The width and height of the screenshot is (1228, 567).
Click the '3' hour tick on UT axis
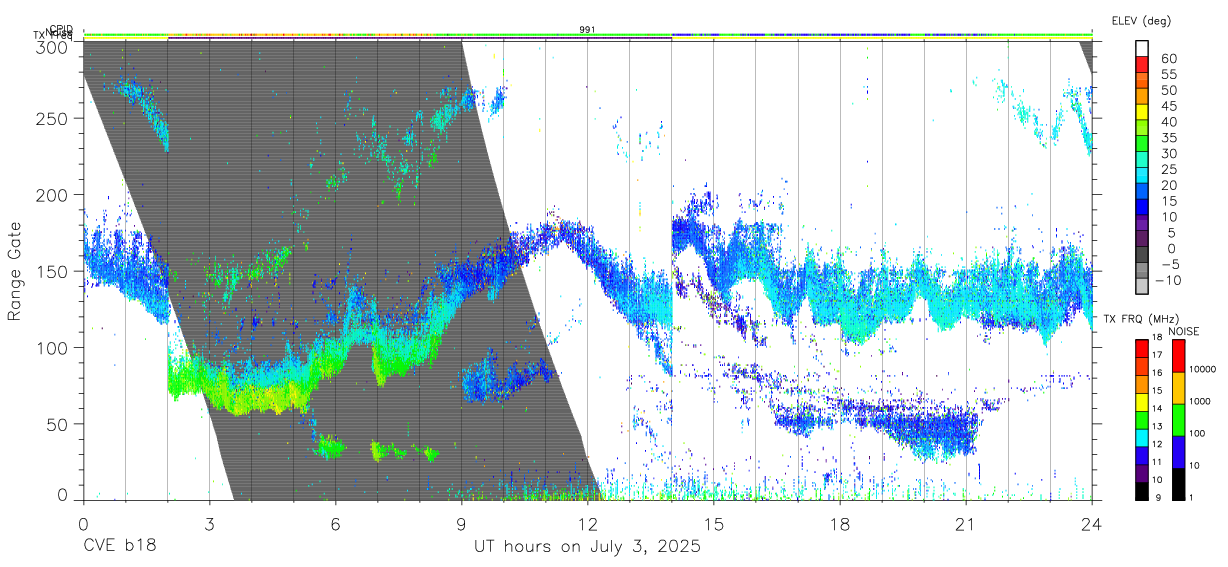209,524
